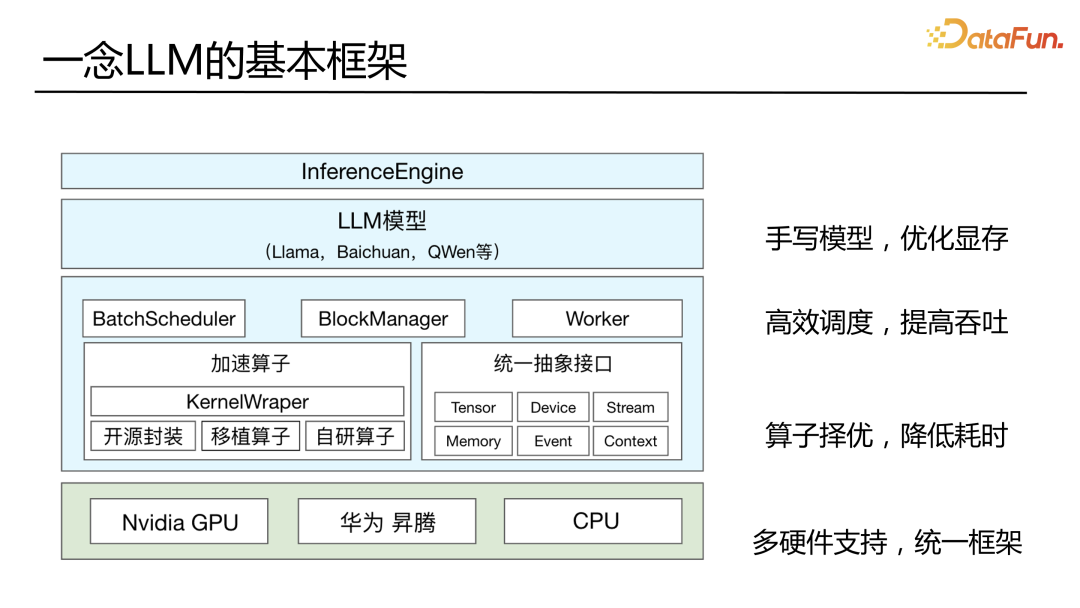Click the Device interface box

click(552, 407)
